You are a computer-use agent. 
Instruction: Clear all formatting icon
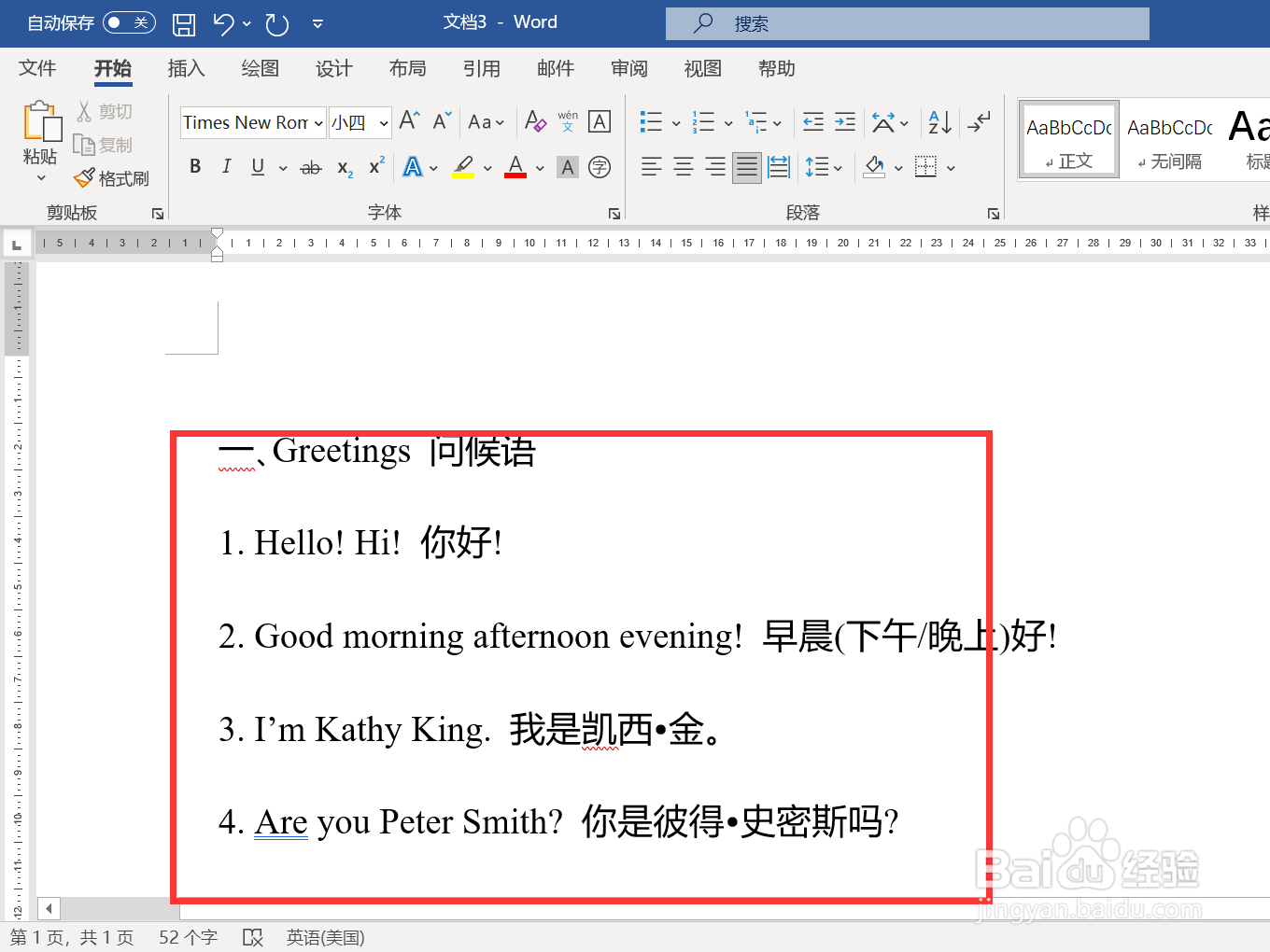[535, 121]
